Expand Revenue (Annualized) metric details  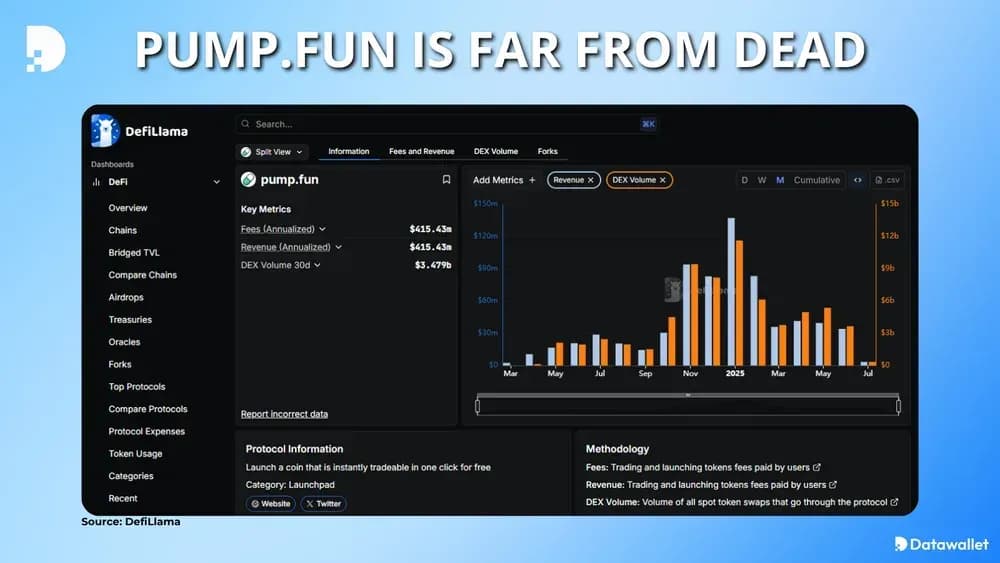338,247
